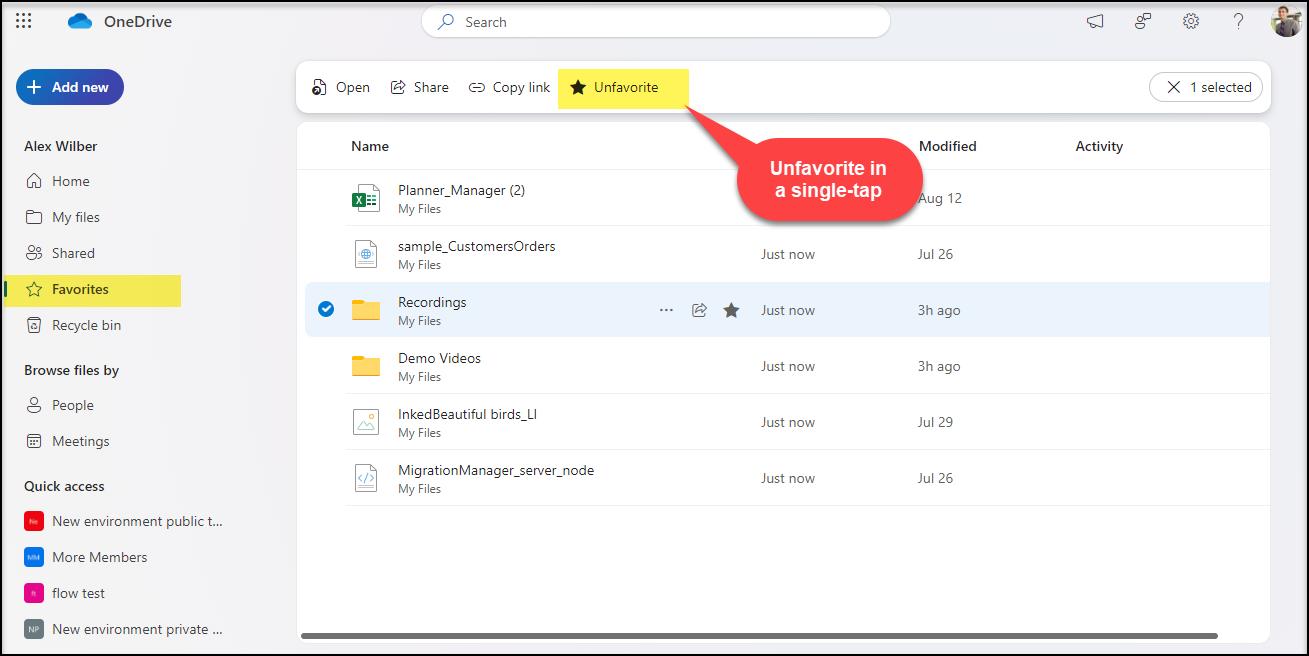Open the Planner_Manager Excel file icon
1309x656 pixels.
click(x=366, y=198)
